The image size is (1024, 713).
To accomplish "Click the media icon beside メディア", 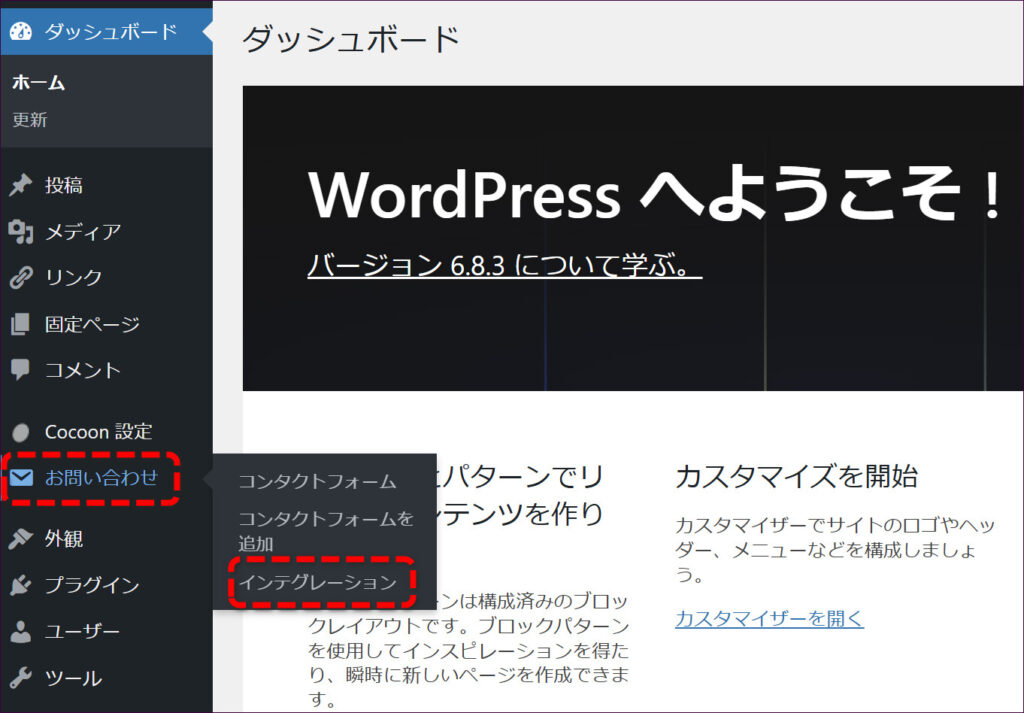I will [21, 232].
